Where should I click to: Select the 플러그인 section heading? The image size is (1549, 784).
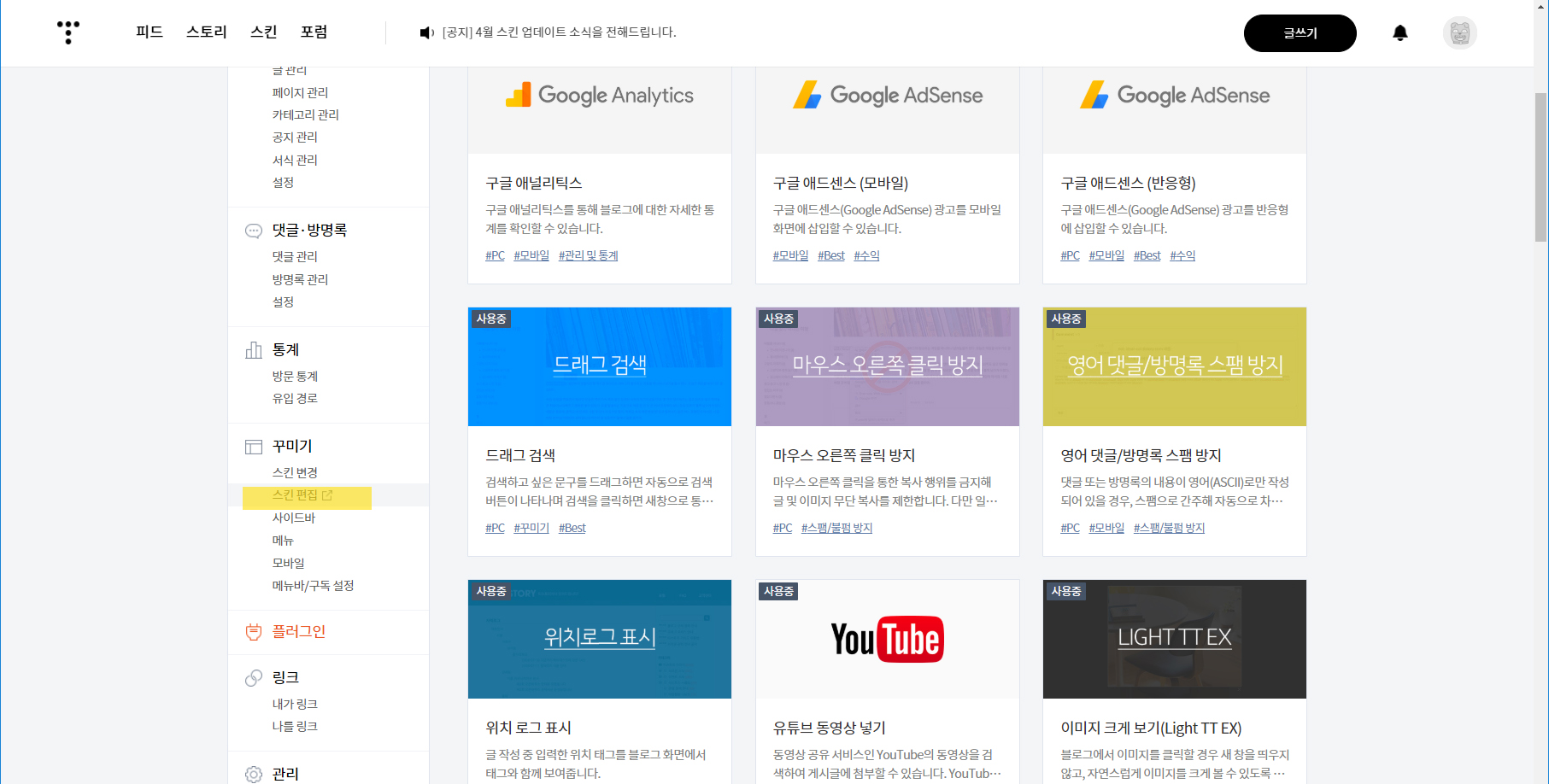coord(299,631)
